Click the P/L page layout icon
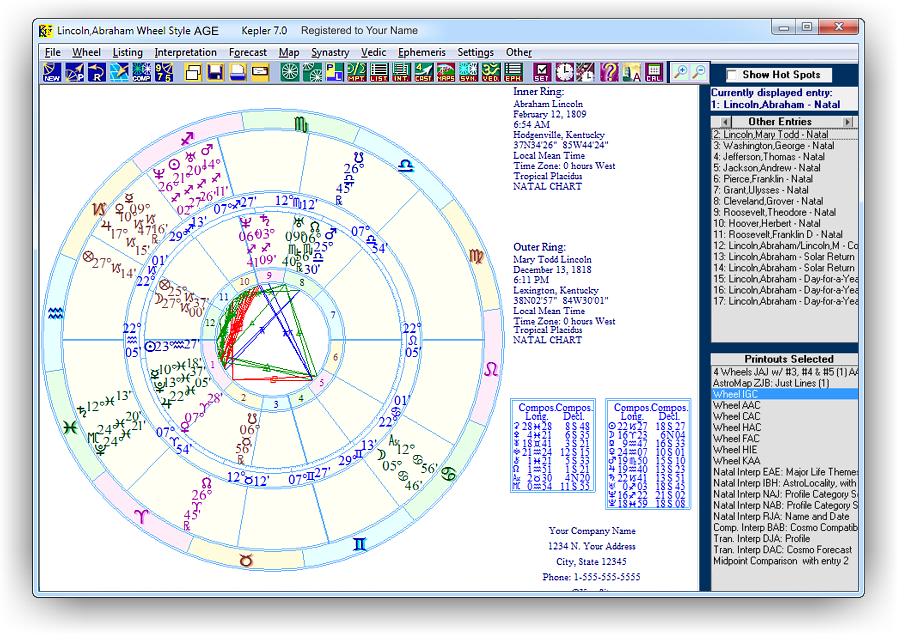The height and width of the screenshot is (634, 897). 334,73
